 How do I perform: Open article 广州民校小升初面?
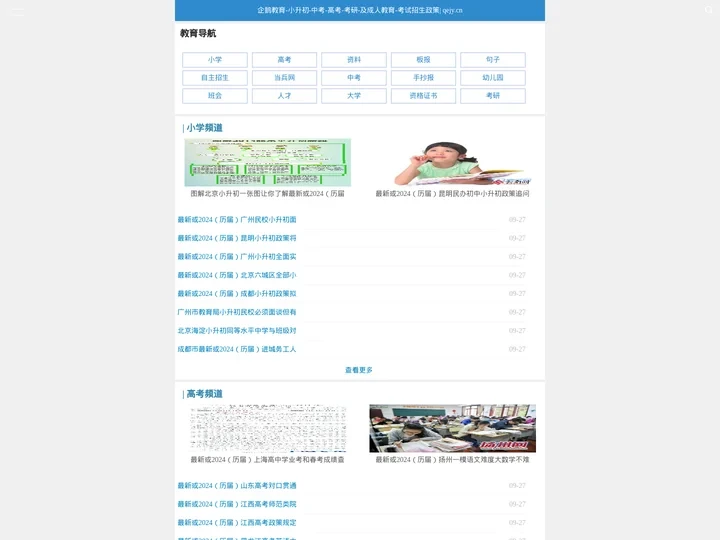point(237,220)
